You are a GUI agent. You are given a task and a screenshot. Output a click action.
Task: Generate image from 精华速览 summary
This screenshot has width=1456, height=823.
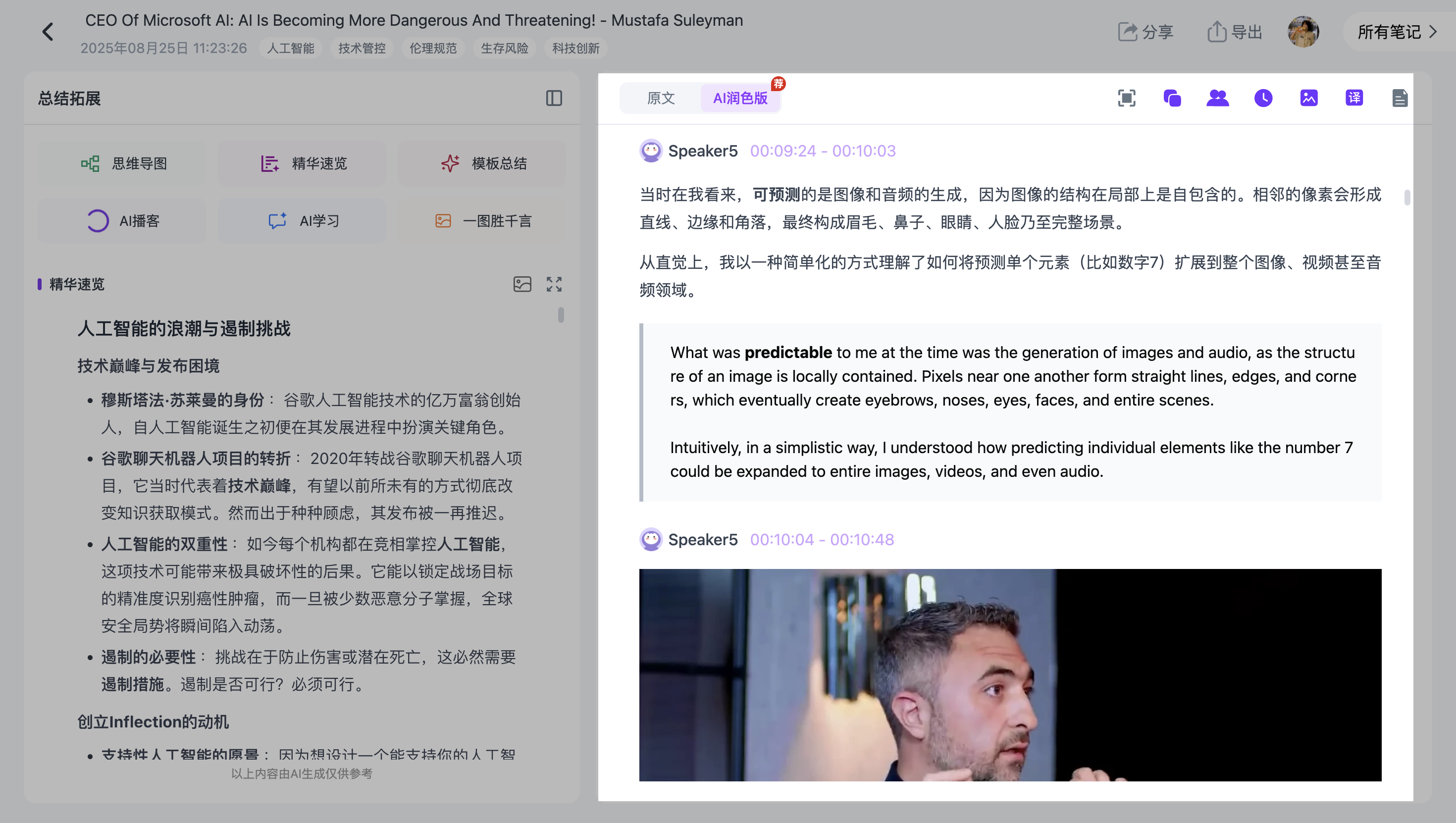click(x=522, y=284)
